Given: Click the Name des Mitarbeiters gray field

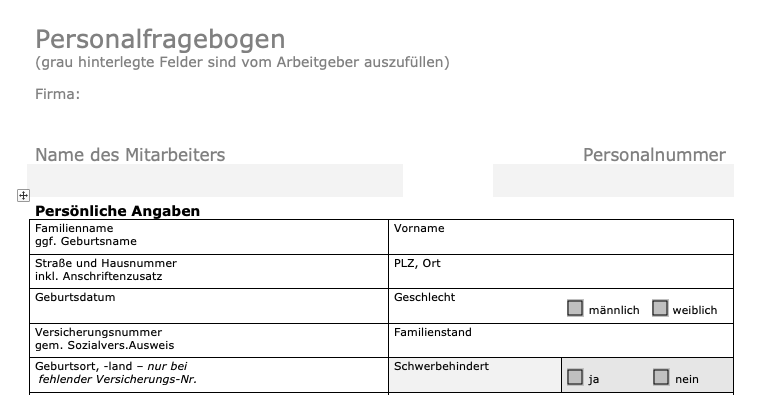Looking at the screenshot, I should click(215, 180).
